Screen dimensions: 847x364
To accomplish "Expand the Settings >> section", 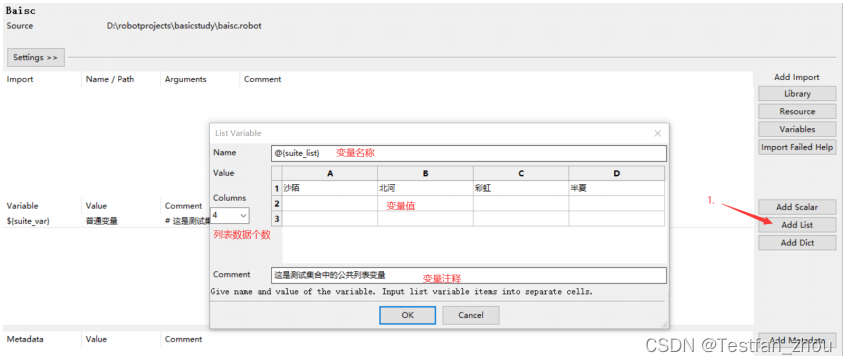I will 36,57.
